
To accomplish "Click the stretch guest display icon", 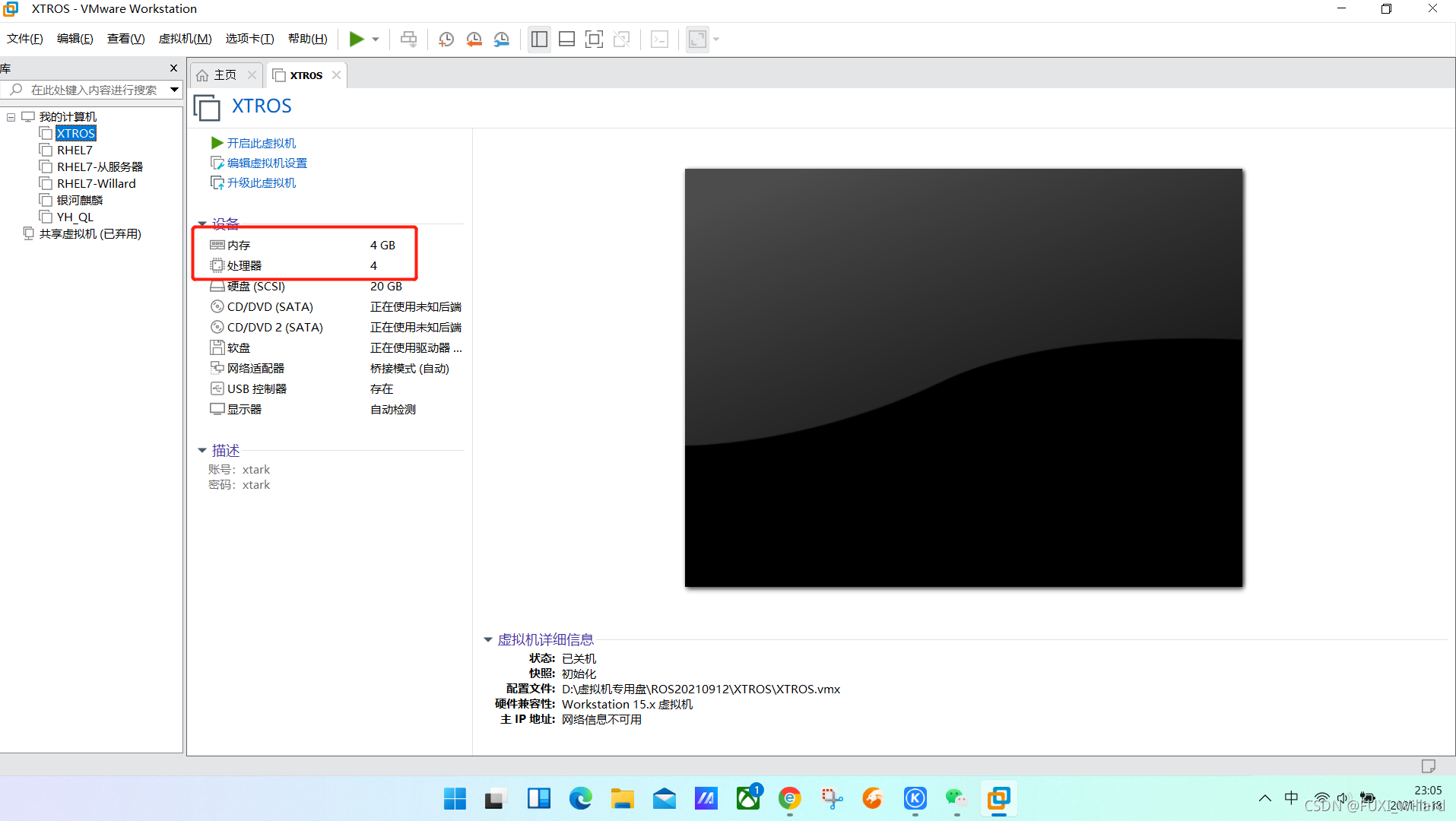I will (697, 39).
